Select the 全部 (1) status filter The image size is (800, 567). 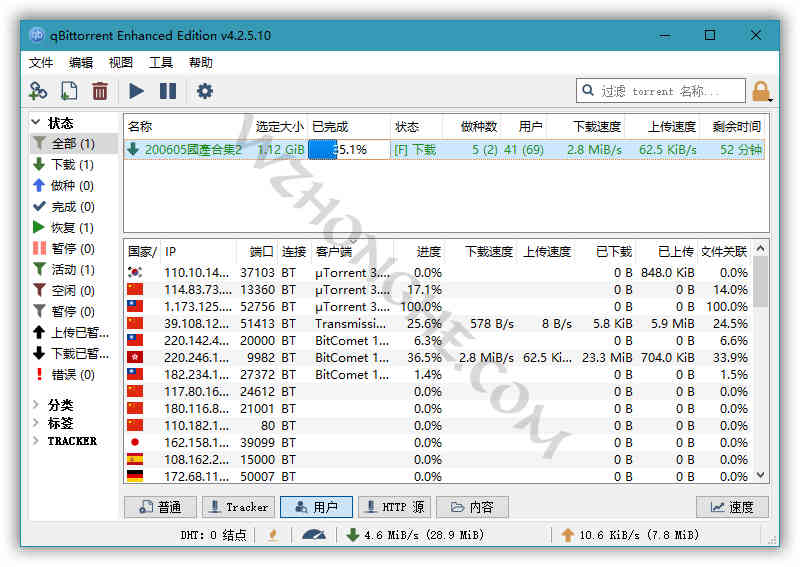[74, 144]
